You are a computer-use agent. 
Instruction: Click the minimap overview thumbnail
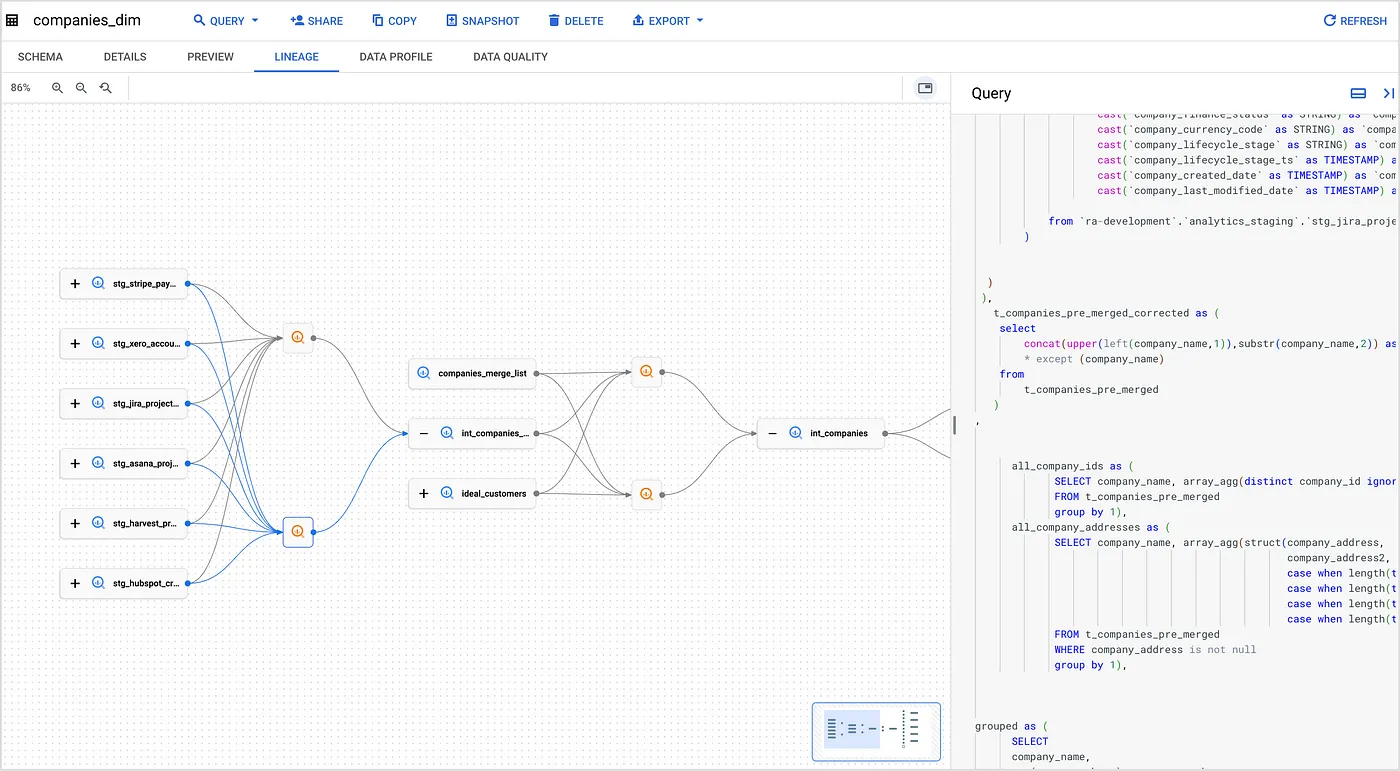pos(876,731)
